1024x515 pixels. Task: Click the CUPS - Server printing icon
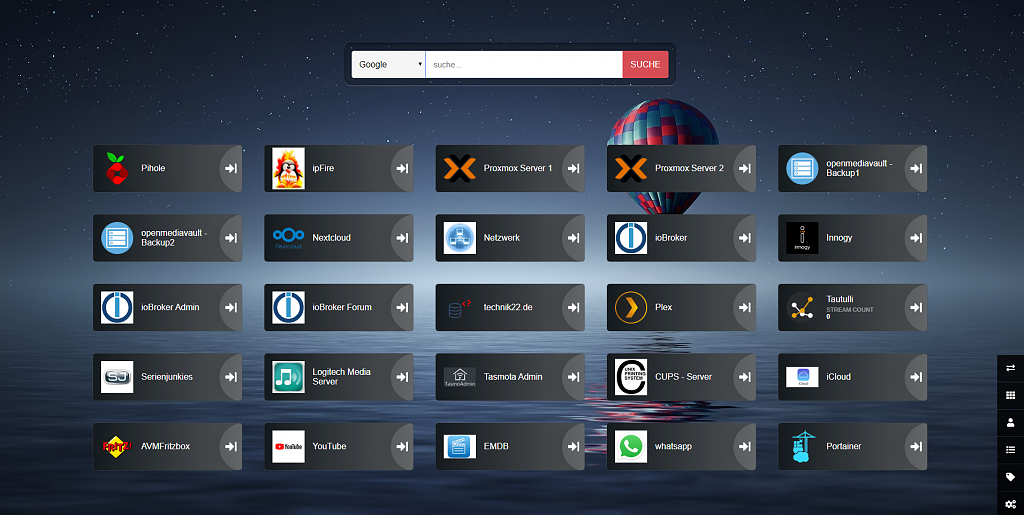631,377
